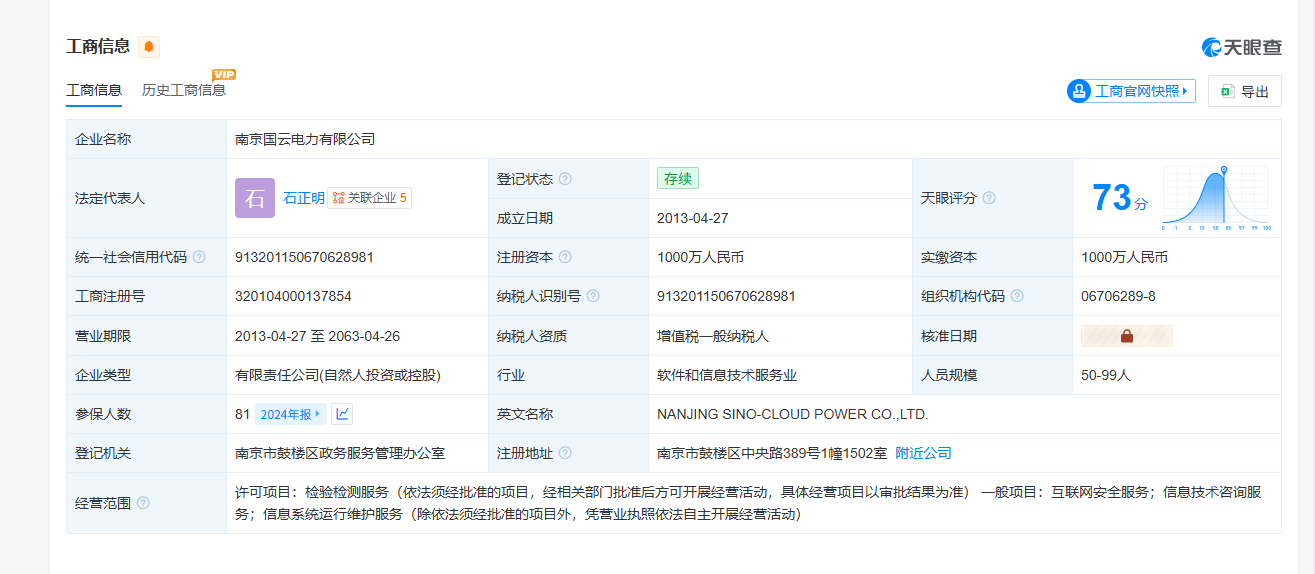The image size is (1315, 574).
Task: Open legal representative 石正明 link
Action: (x=303, y=198)
